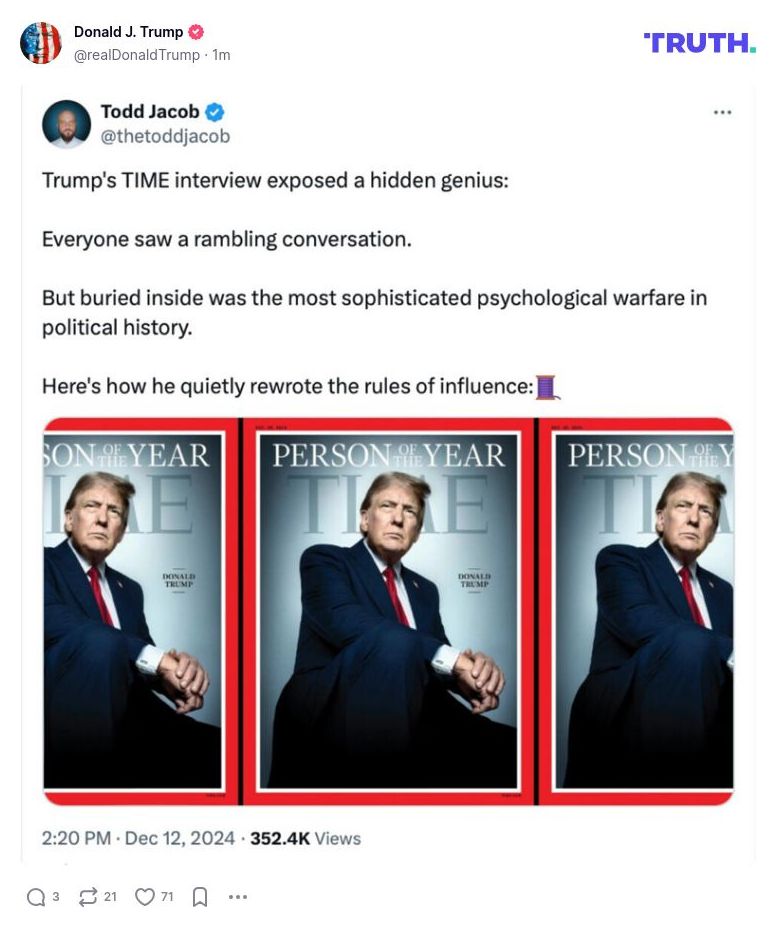Open the embedded post's options menu
This screenshot has height=927, width=777.
coord(722,113)
